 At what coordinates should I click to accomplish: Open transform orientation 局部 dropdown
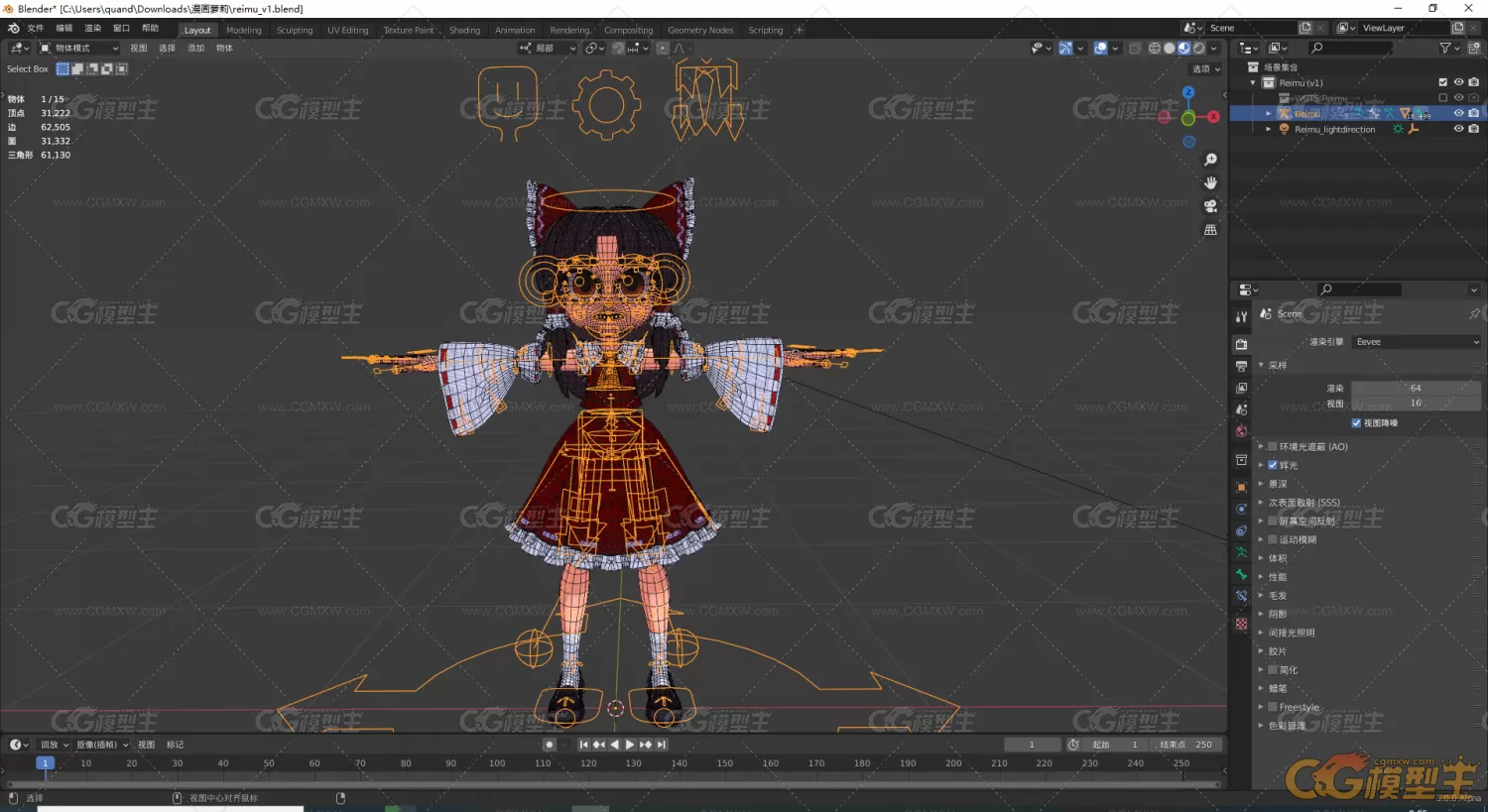[x=548, y=48]
